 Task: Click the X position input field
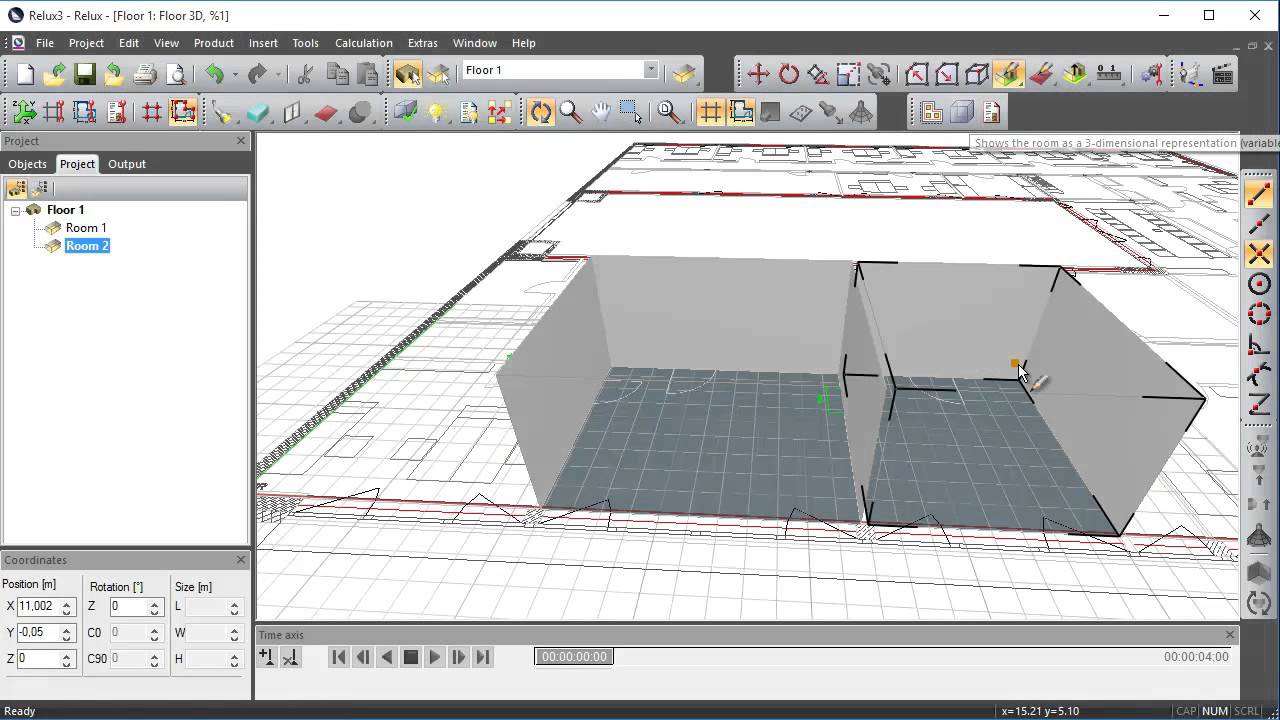[37, 606]
